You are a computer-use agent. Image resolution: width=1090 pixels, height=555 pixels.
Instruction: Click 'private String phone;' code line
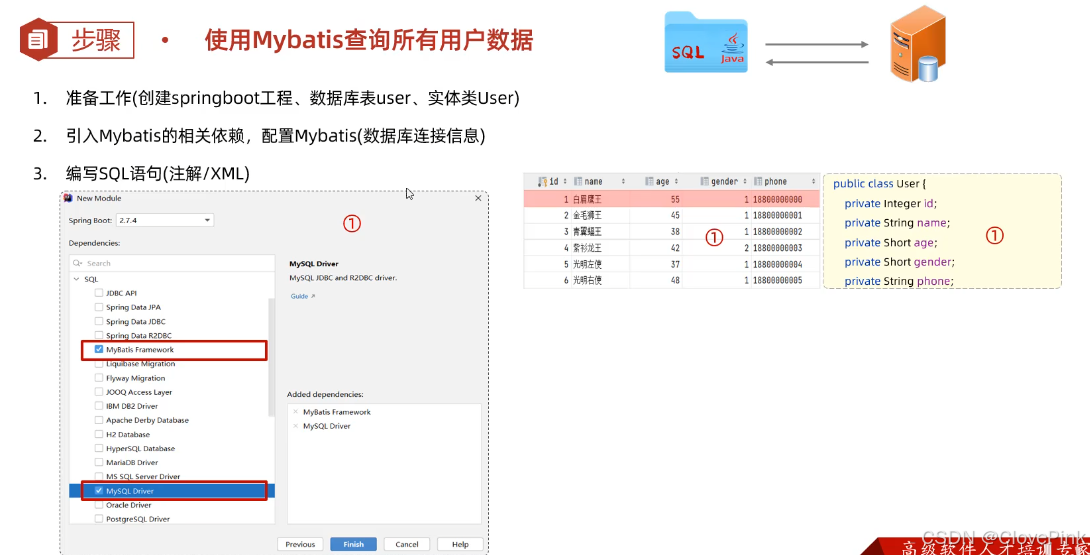pyautogui.click(x=899, y=281)
